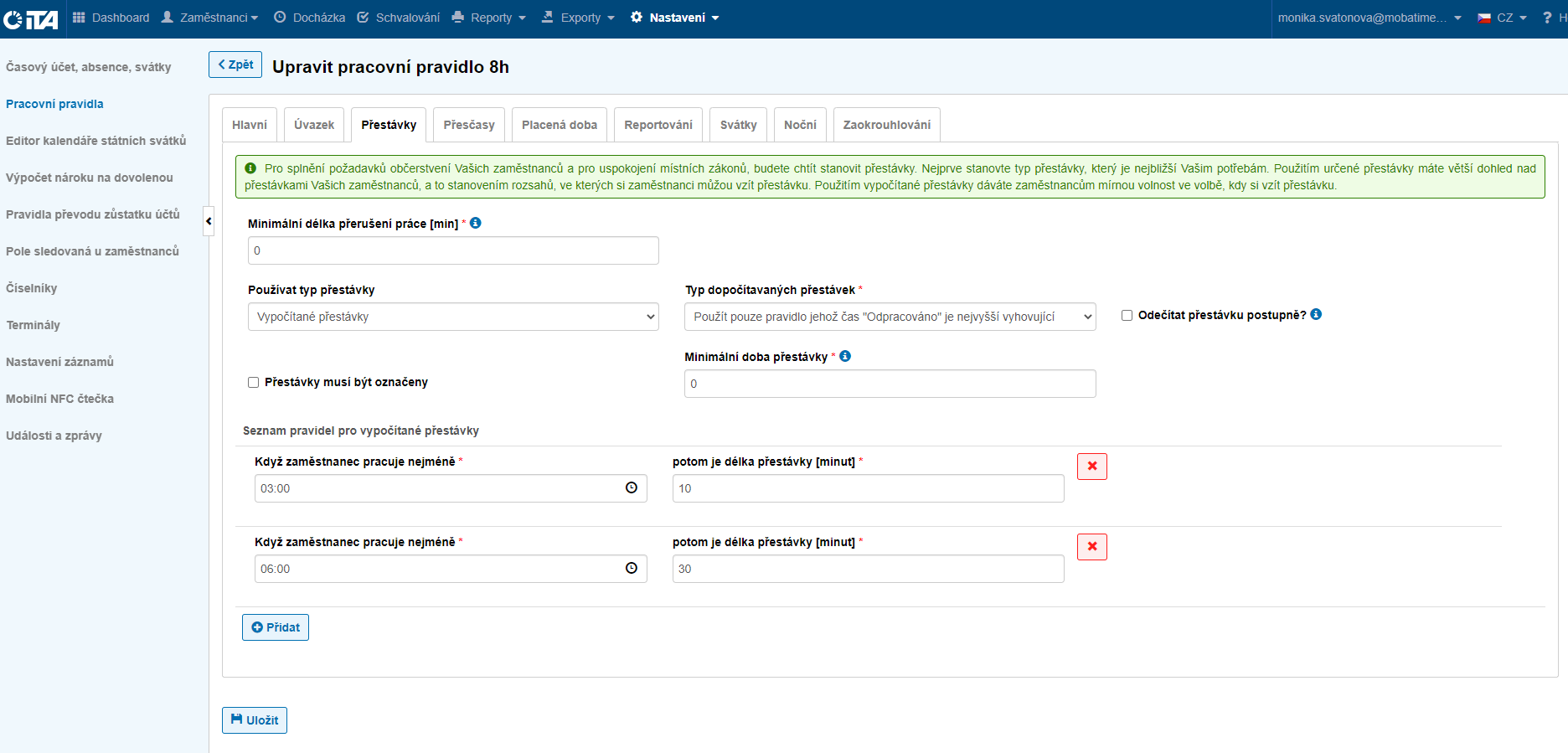Open Používat typ přestávky dropdown
Screen dimensions: 1568x753
tap(453, 317)
